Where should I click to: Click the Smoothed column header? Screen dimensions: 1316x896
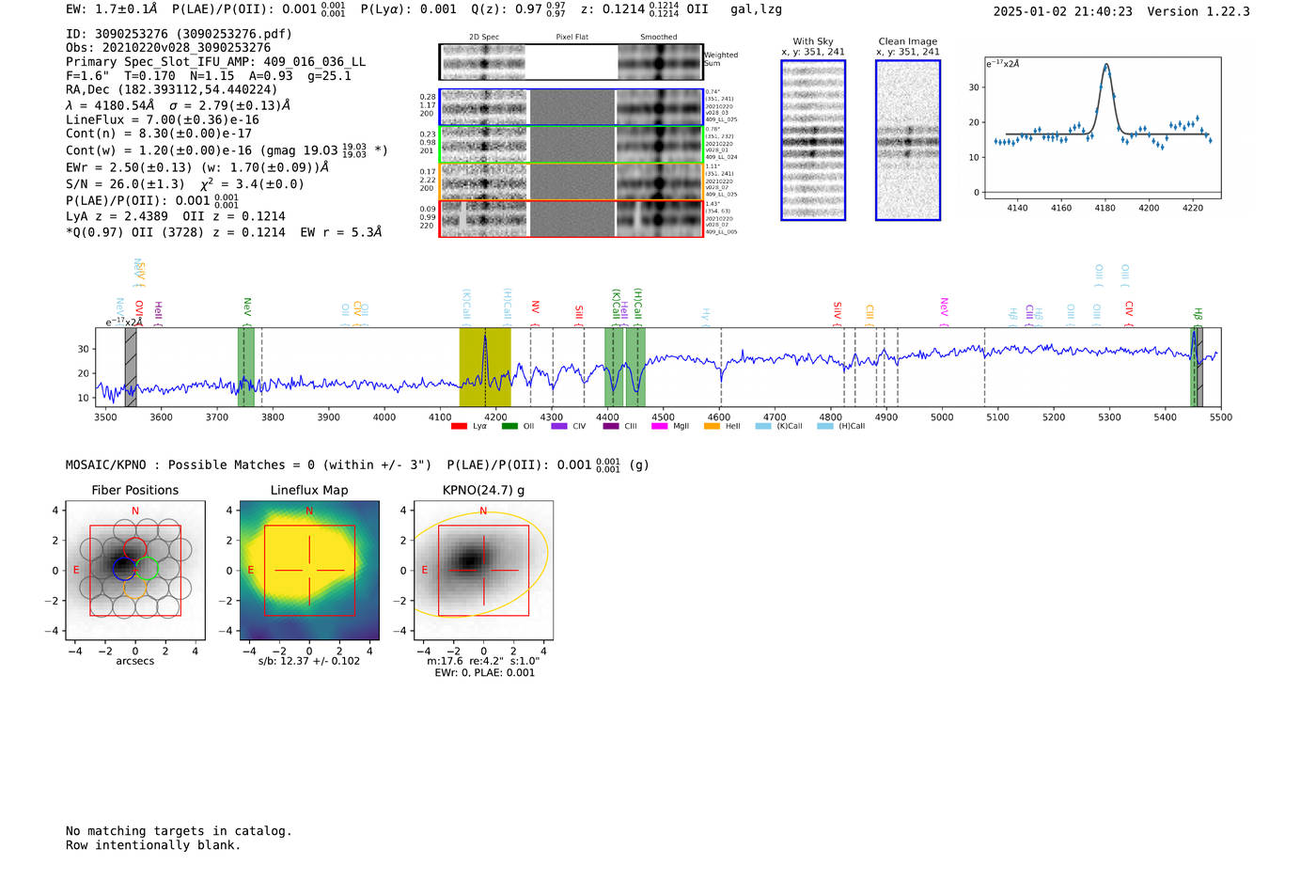click(659, 38)
